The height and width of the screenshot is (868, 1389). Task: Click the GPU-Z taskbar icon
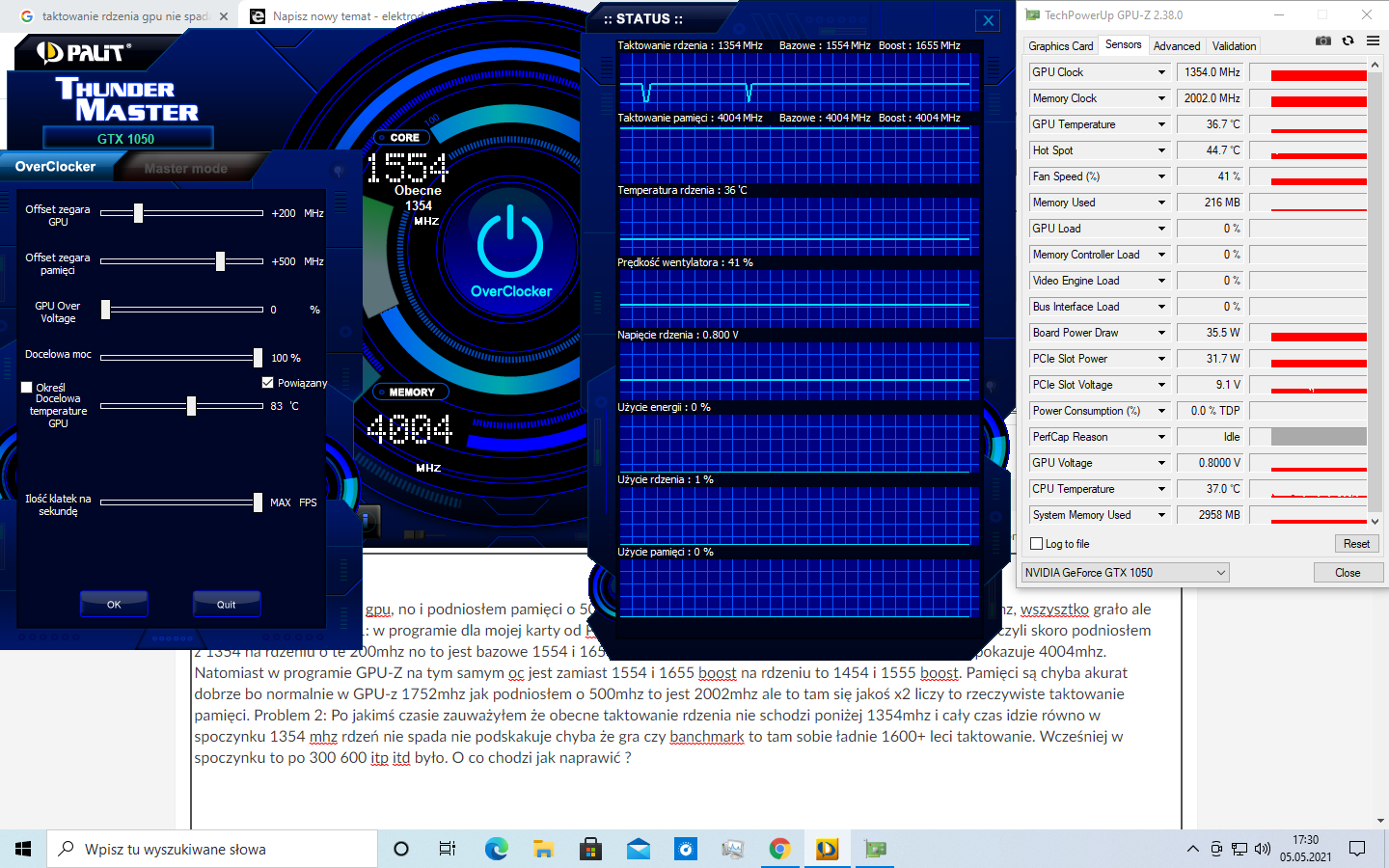[875, 849]
